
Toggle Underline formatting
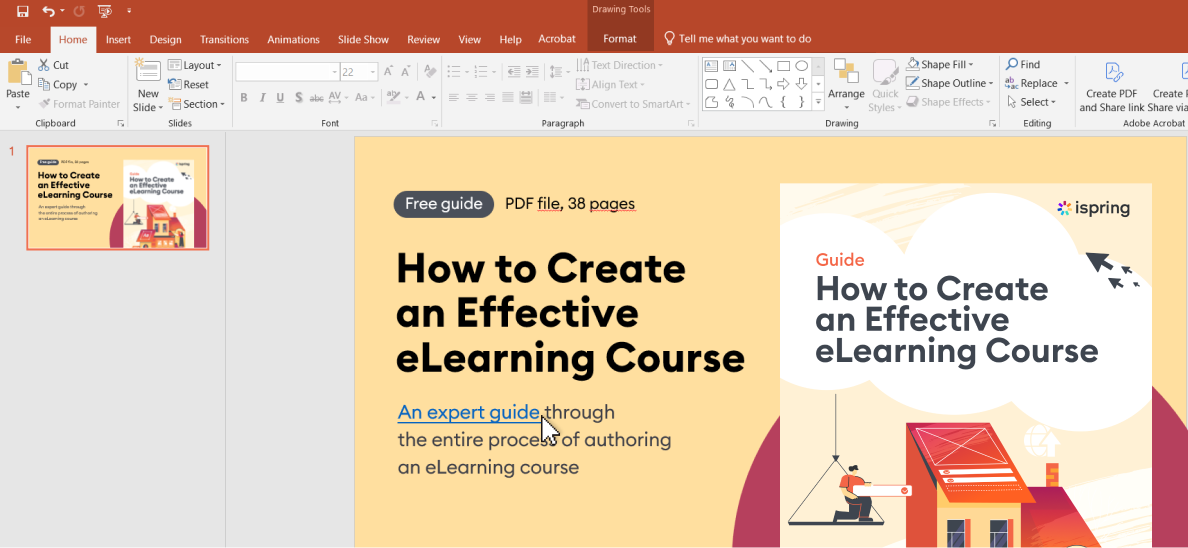pos(280,97)
